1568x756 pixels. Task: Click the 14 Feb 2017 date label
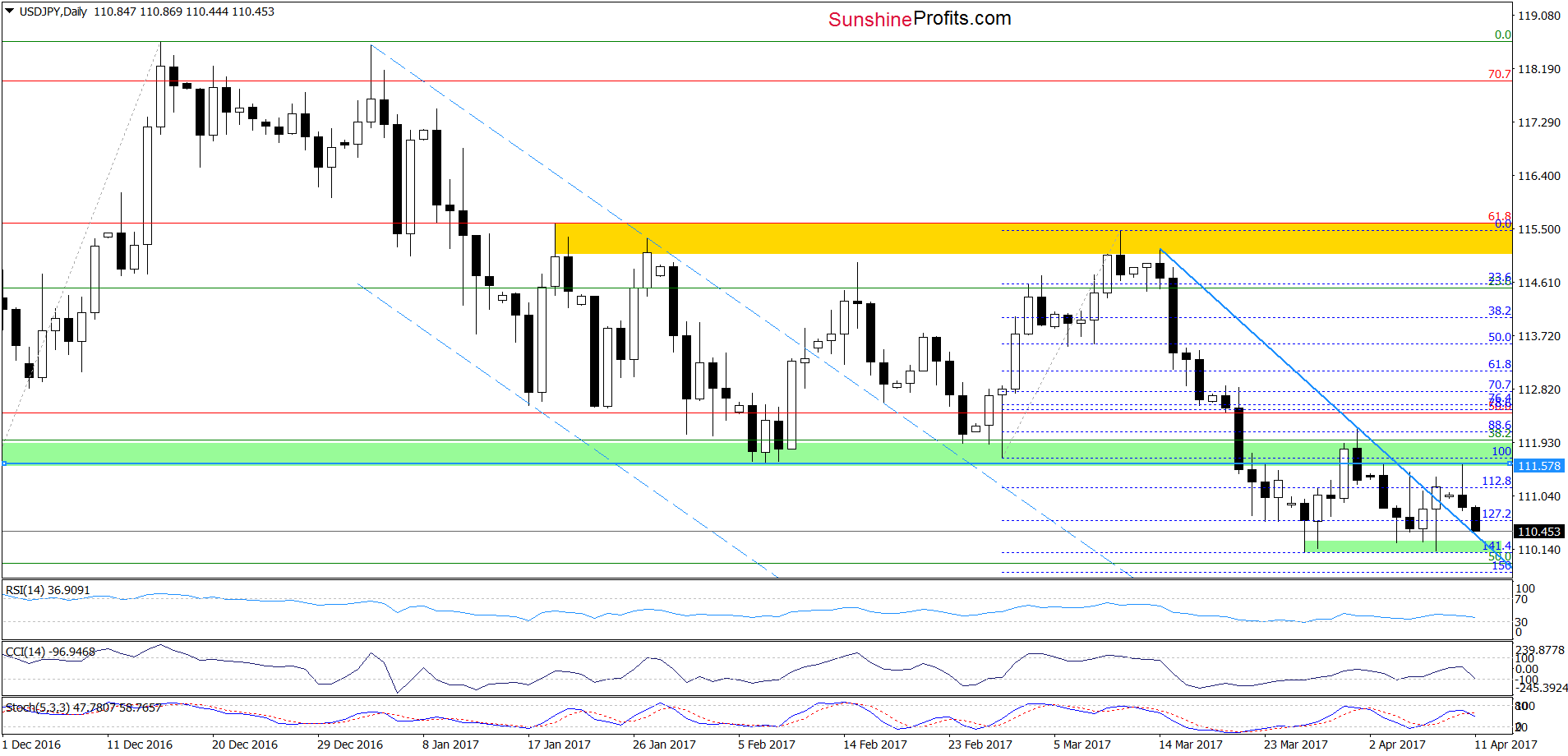pyautogui.click(x=875, y=744)
